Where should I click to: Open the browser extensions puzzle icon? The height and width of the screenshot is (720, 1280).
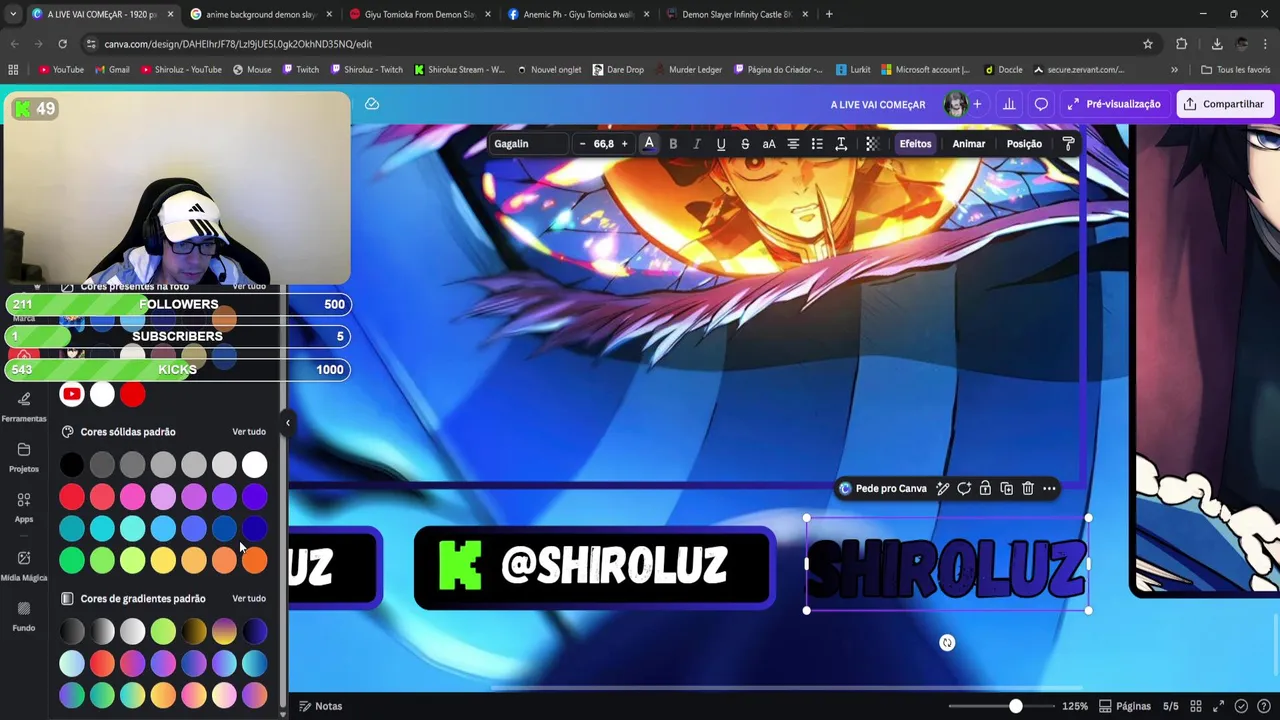(1181, 44)
